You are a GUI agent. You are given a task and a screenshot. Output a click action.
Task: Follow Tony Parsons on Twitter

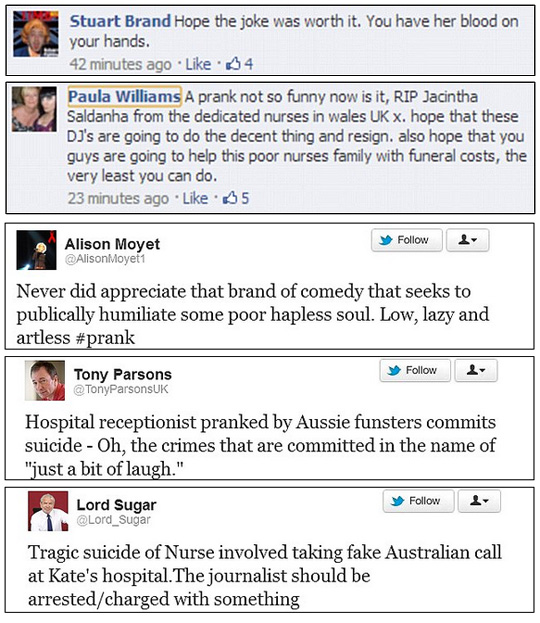coord(415,370)
